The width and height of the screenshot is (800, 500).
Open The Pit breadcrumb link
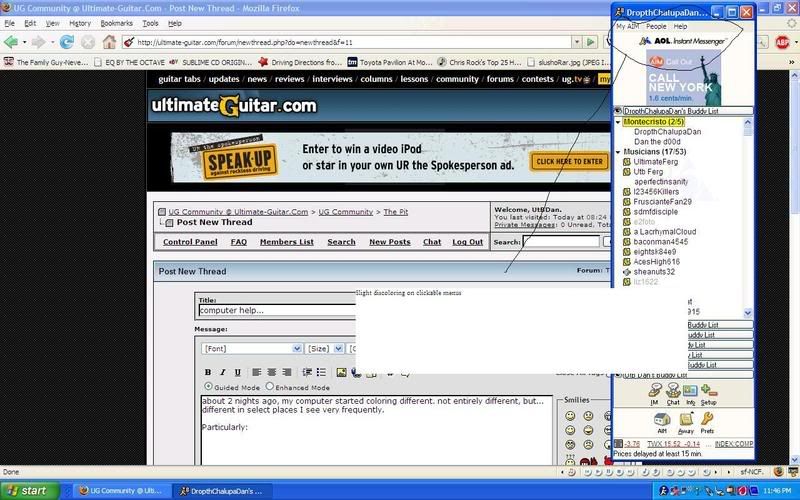pyautogui.click(x=395, y=212)
